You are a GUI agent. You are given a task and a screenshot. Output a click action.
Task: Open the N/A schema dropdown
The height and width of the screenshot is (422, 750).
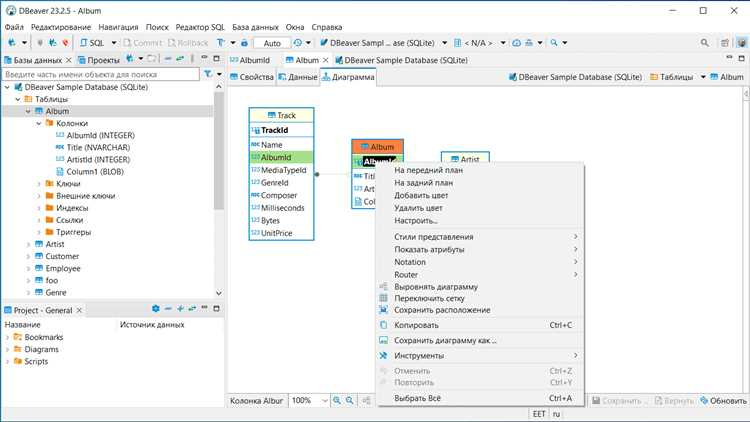click(503, 43)
